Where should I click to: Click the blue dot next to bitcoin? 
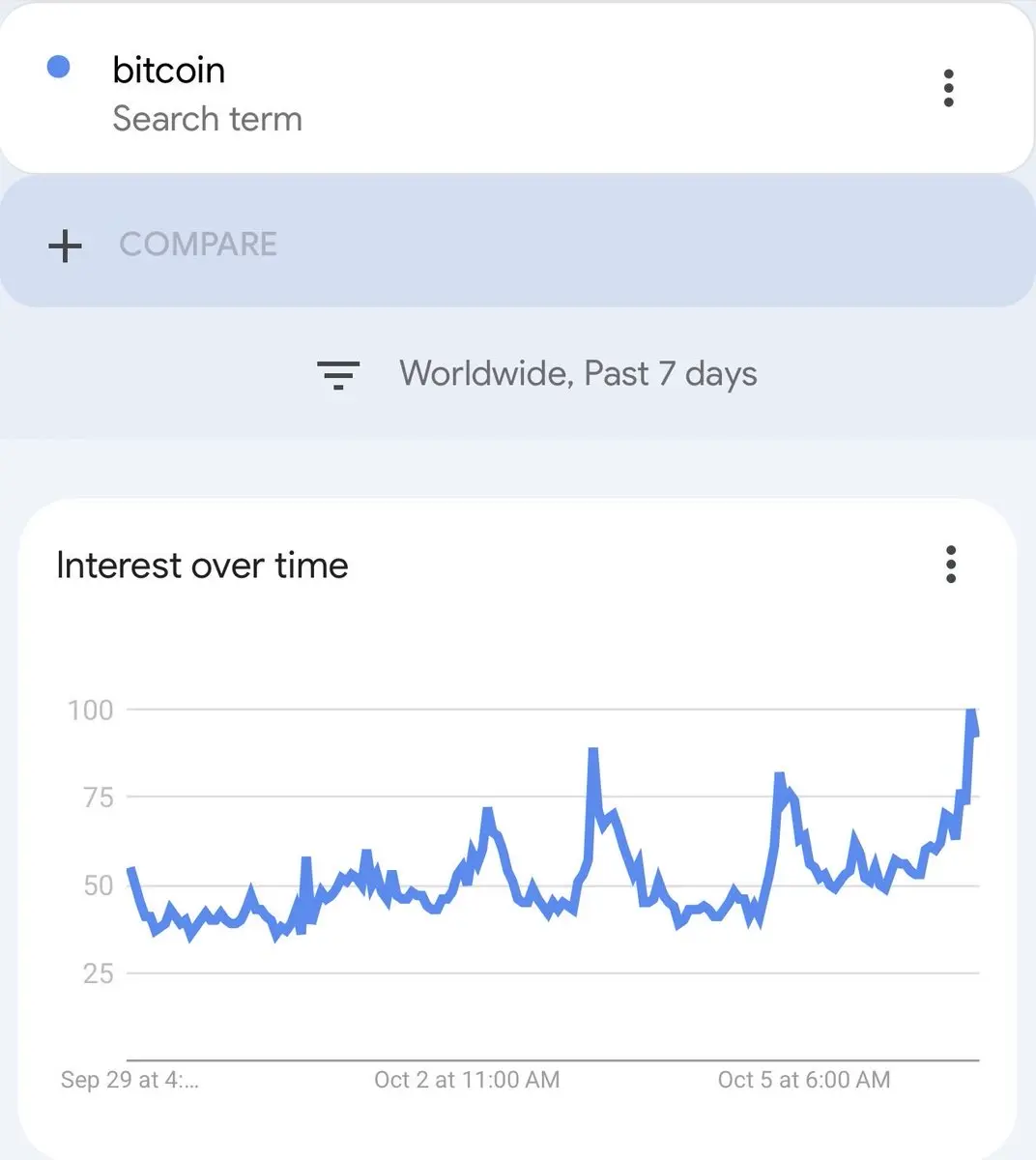(x=59, y=67)
